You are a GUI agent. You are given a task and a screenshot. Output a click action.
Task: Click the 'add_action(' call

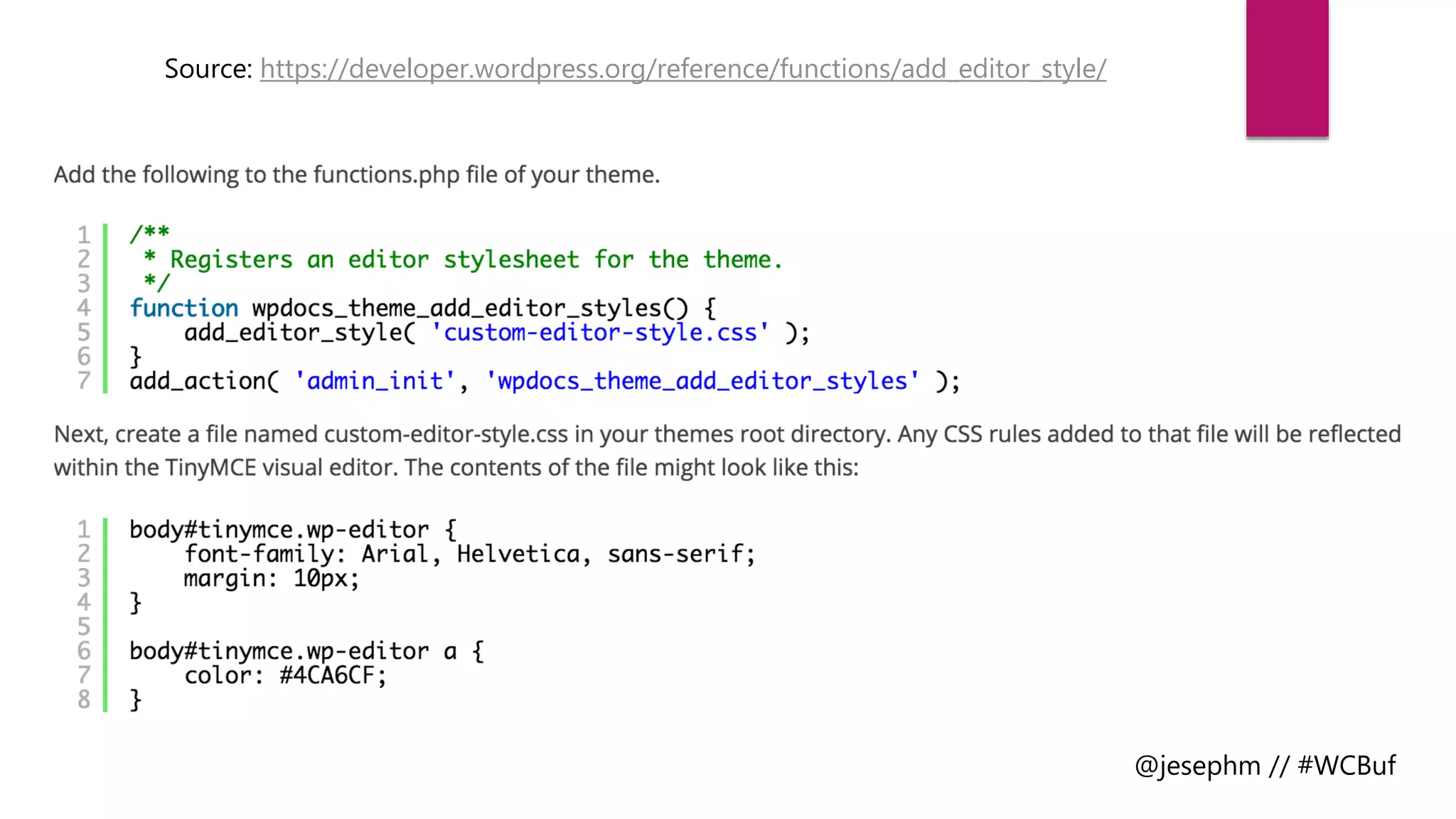click(x=204, y=381)
